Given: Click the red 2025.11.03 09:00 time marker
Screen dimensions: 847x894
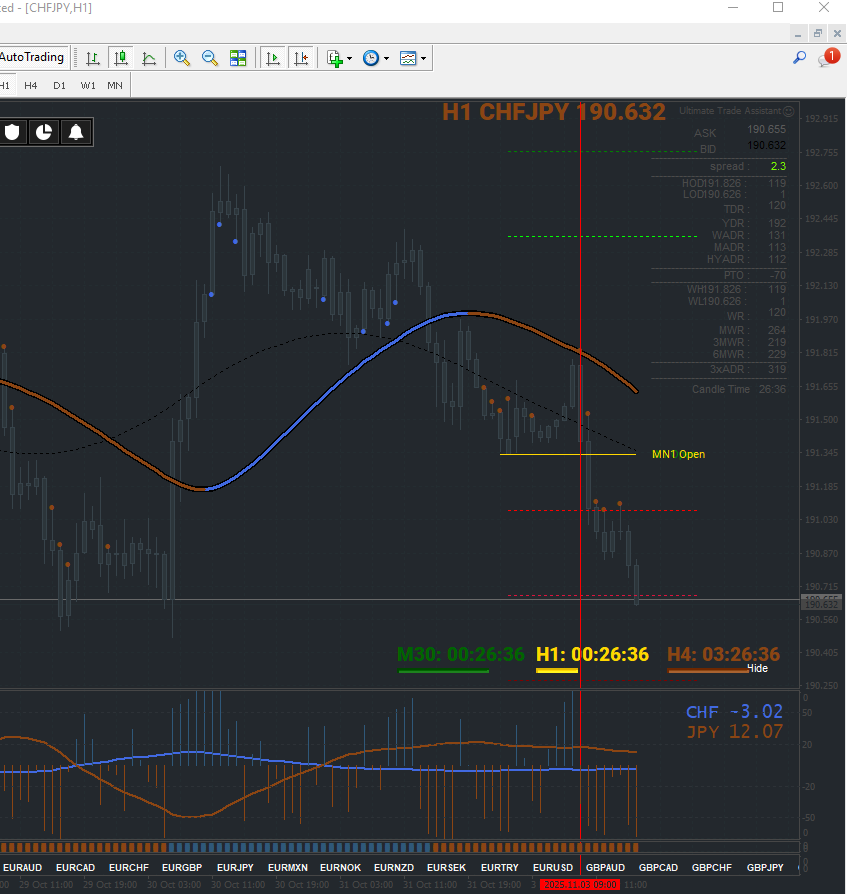Looking at the screenshot, I should pyautogui.click(x=580, y=884).
